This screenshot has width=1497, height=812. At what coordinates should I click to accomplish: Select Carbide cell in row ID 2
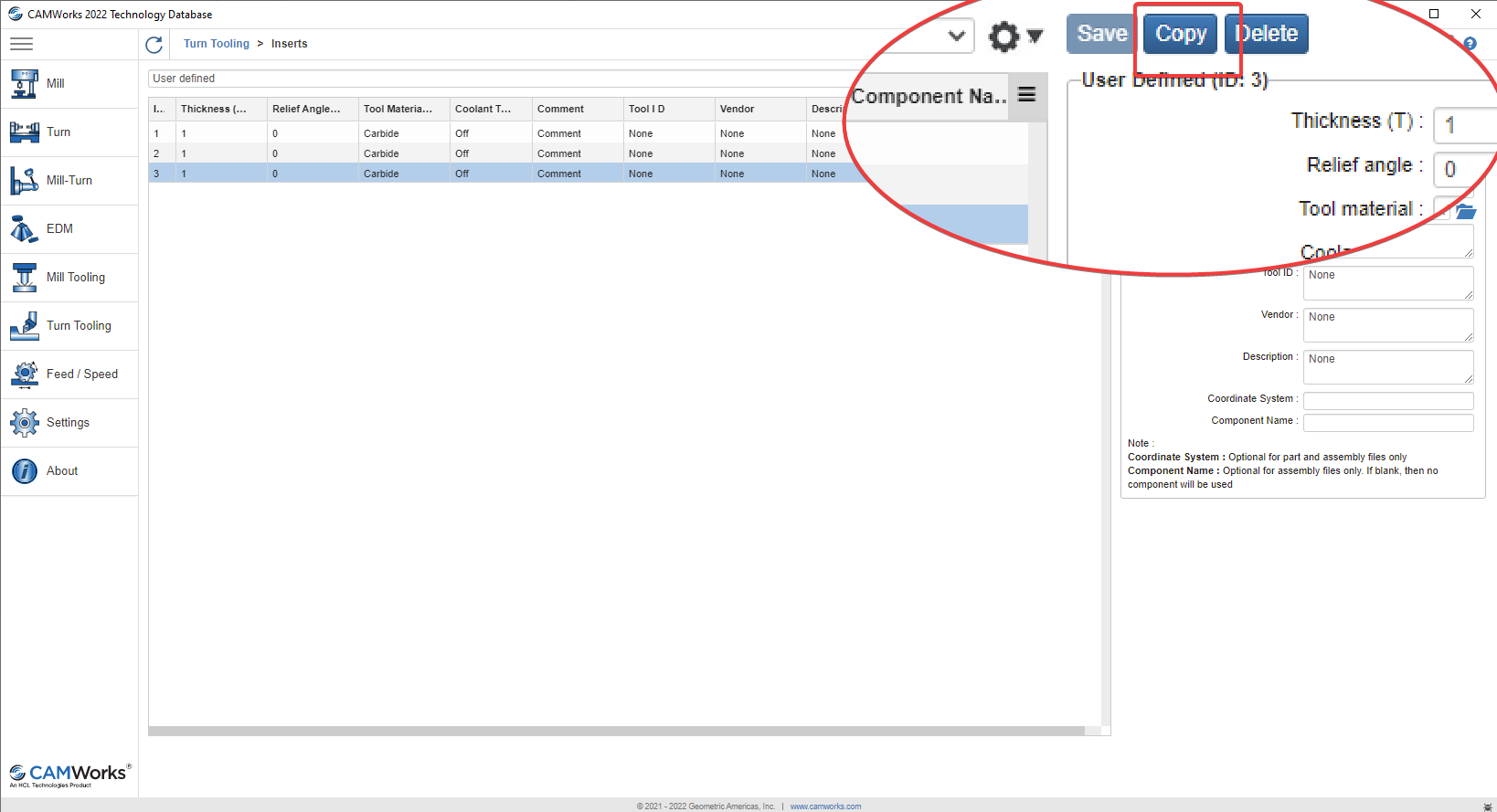[x=404, y=153]
